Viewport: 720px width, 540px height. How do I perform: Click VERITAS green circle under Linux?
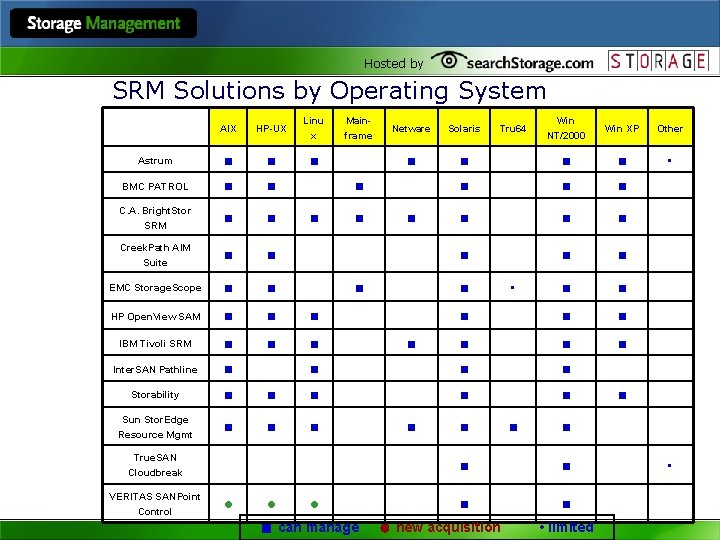[315, 505]
